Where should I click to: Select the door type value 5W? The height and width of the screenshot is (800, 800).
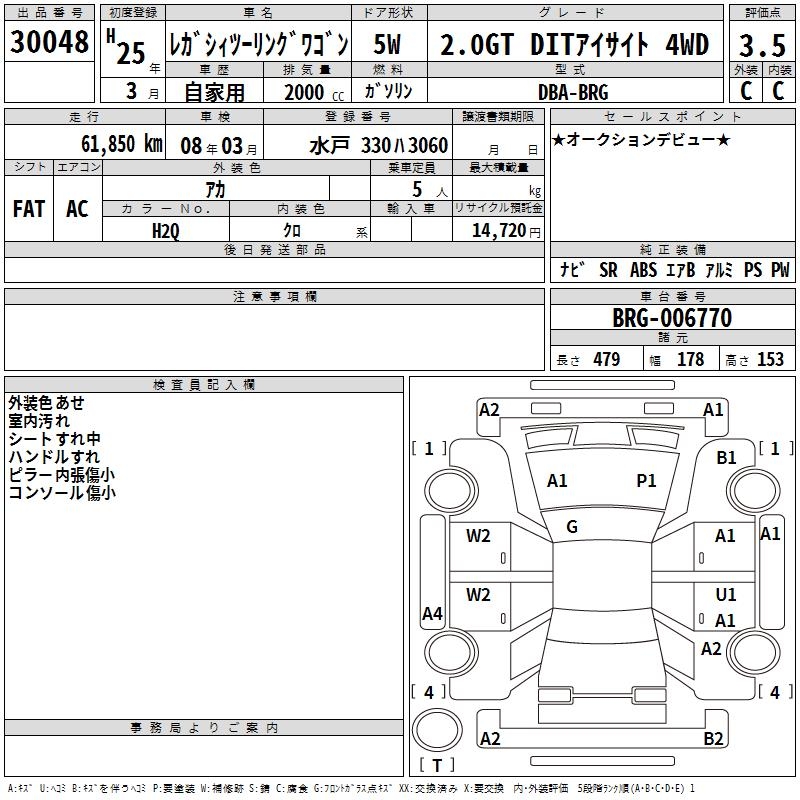click(x=387, y=44)
